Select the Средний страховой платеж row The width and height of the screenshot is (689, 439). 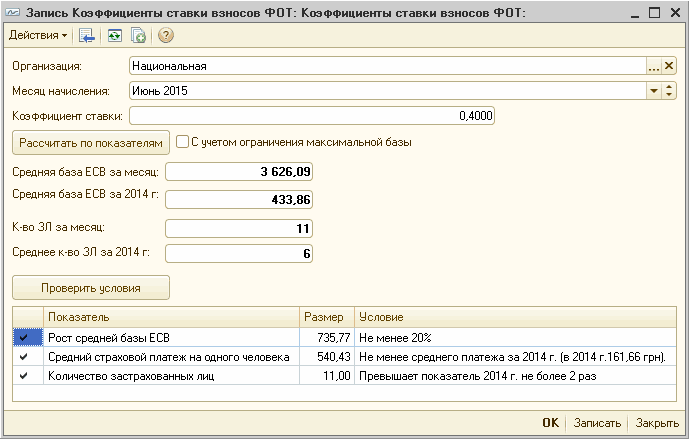click(344, 357)
